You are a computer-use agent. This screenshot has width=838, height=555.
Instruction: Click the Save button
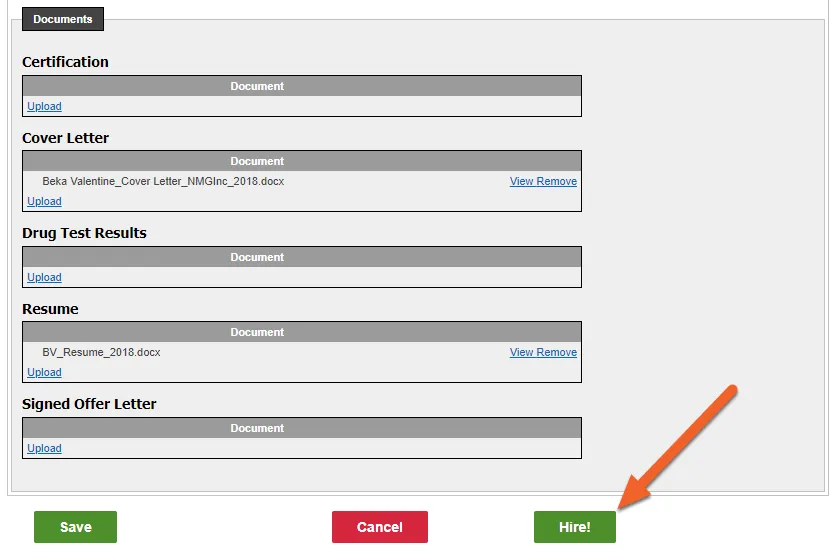pyautogui.click(x=75, y=527)
